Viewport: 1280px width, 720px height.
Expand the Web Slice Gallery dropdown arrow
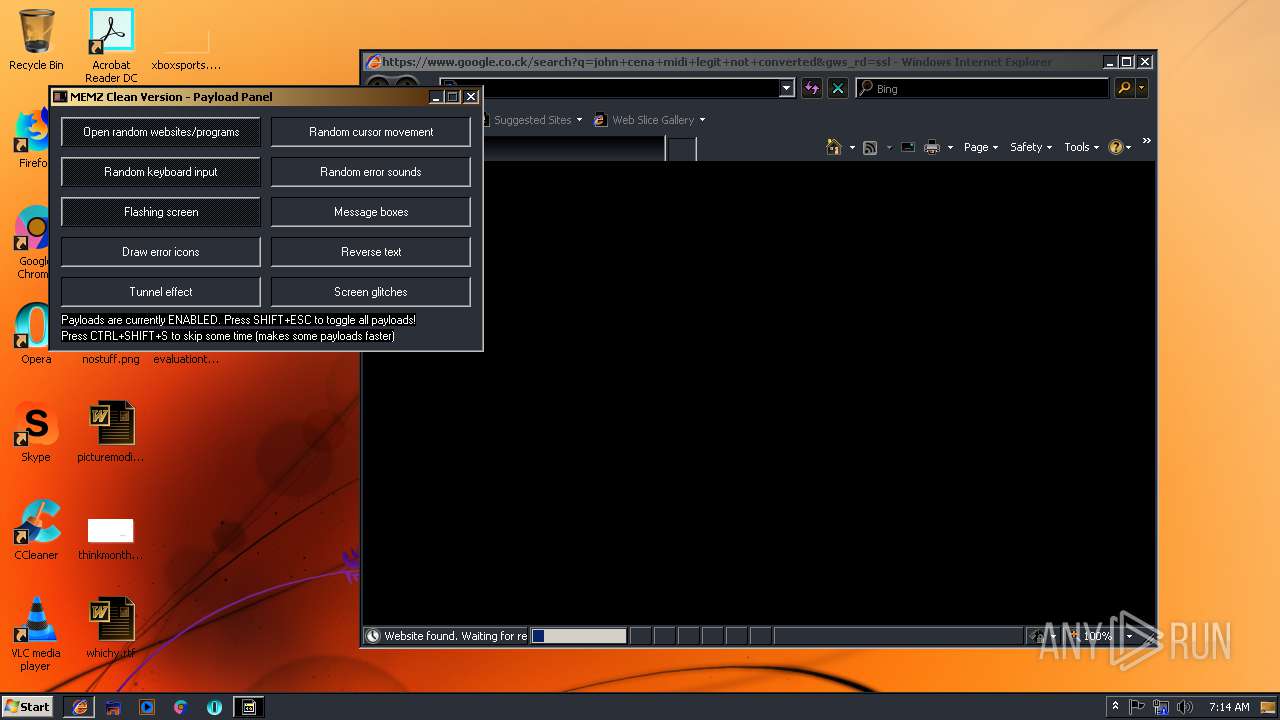tap(702, 120)
